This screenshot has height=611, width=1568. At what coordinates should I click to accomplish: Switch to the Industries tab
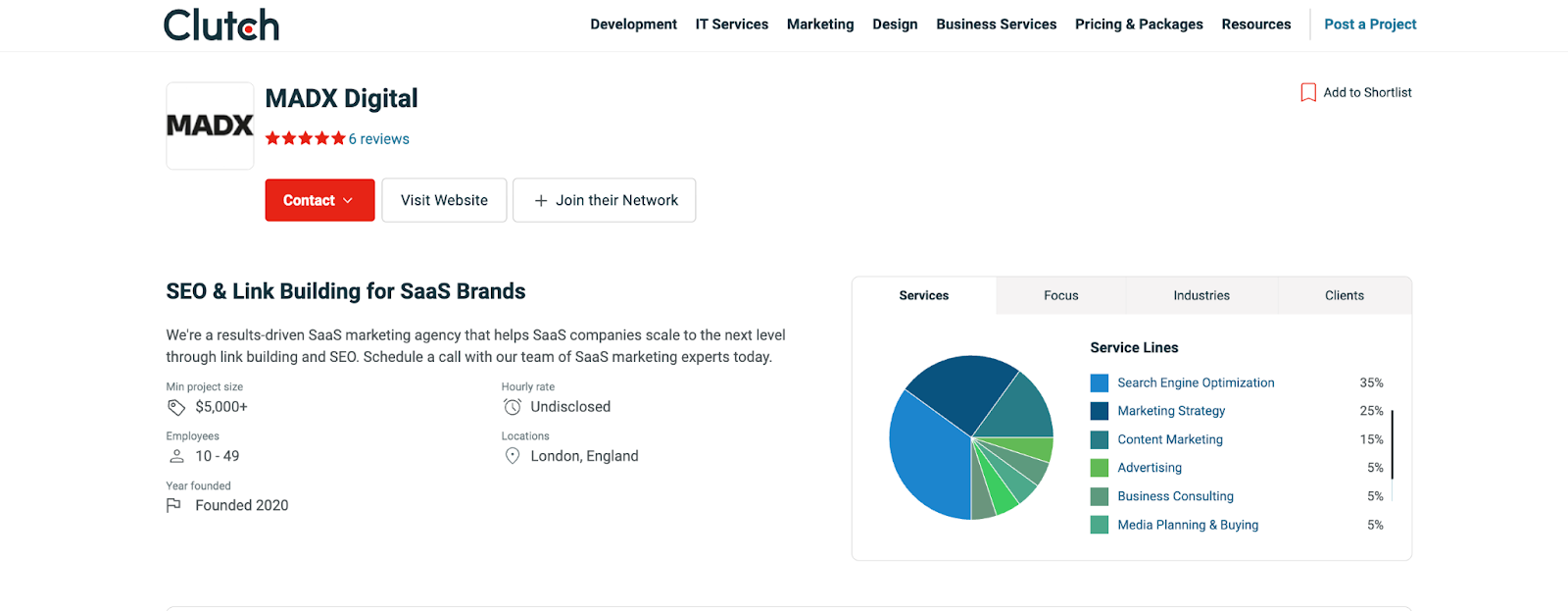tap(1201, 295)
